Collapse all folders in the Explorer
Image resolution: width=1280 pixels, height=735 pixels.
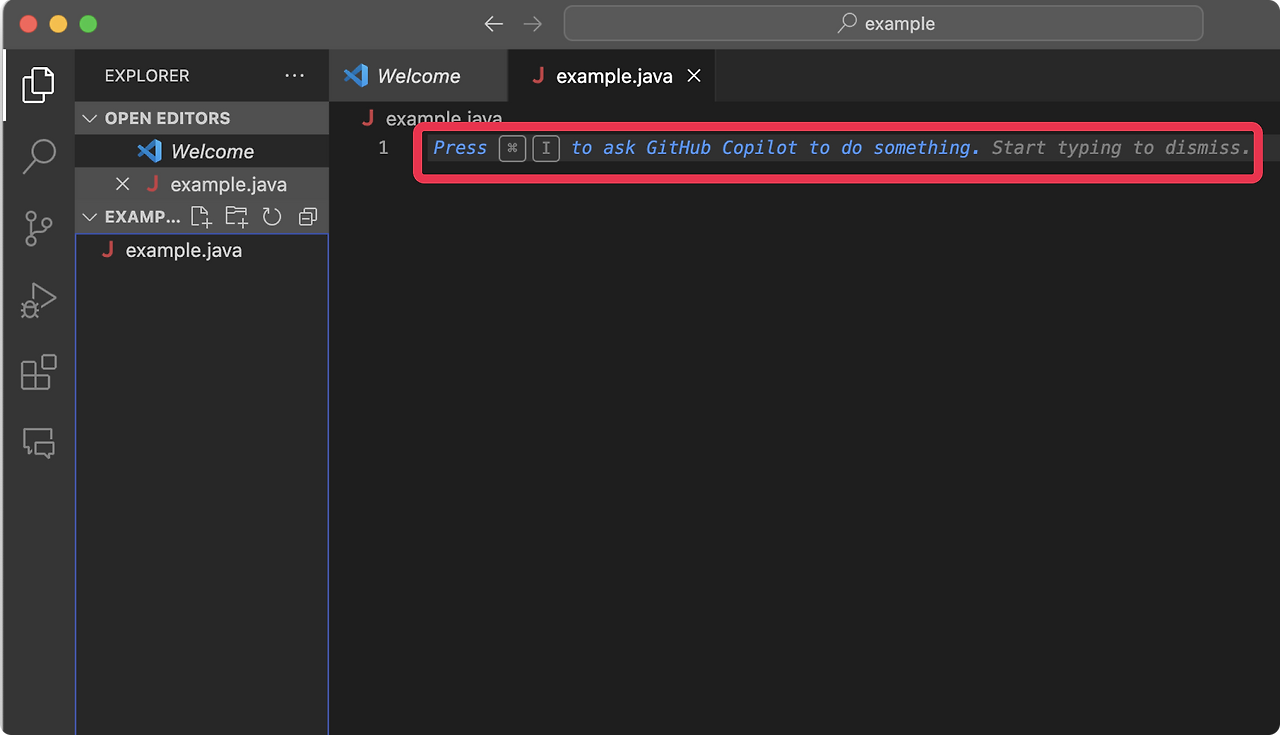[307, 216]
